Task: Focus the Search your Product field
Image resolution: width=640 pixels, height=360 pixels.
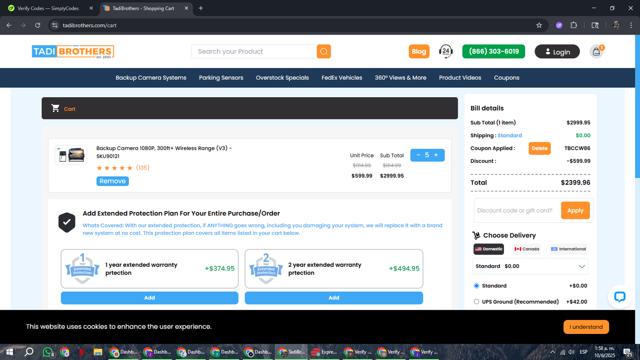Action: point(253,51)
